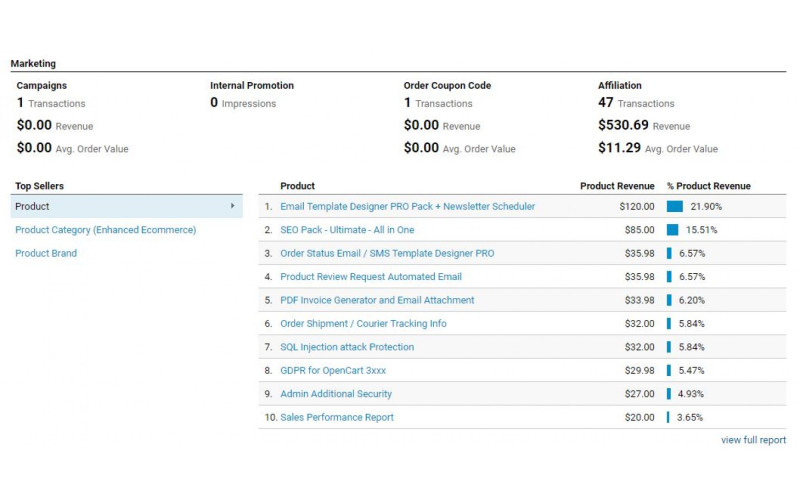Image resolution: width=800 pixels, height=500 pixels.
Task: Click the Product Revenue column header
Action: tap(617, 186)
